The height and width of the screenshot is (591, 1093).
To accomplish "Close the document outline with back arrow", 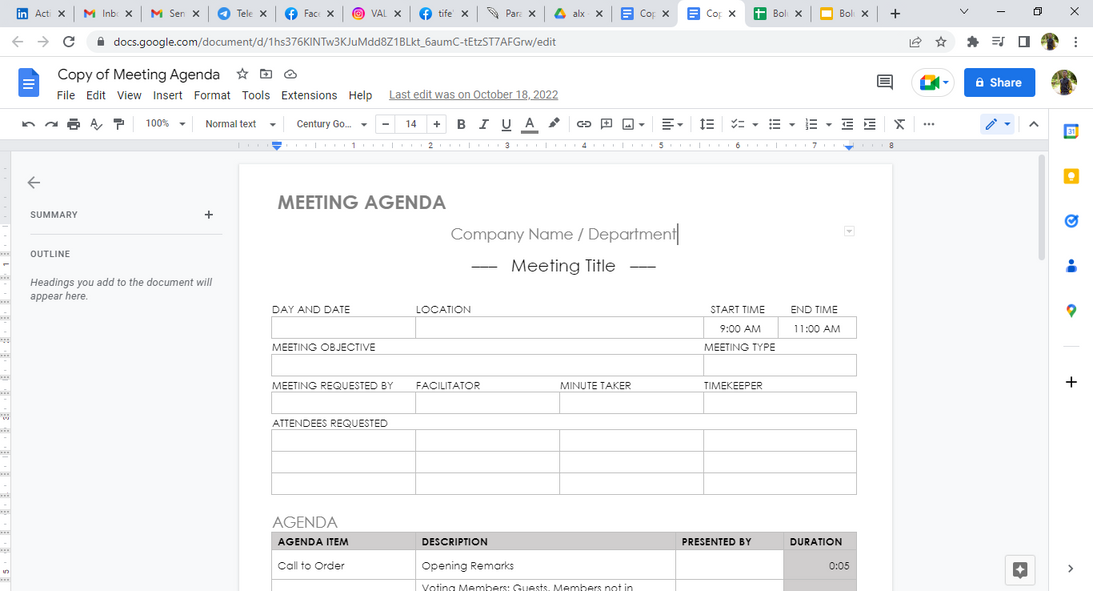I will tap(33, 183).
